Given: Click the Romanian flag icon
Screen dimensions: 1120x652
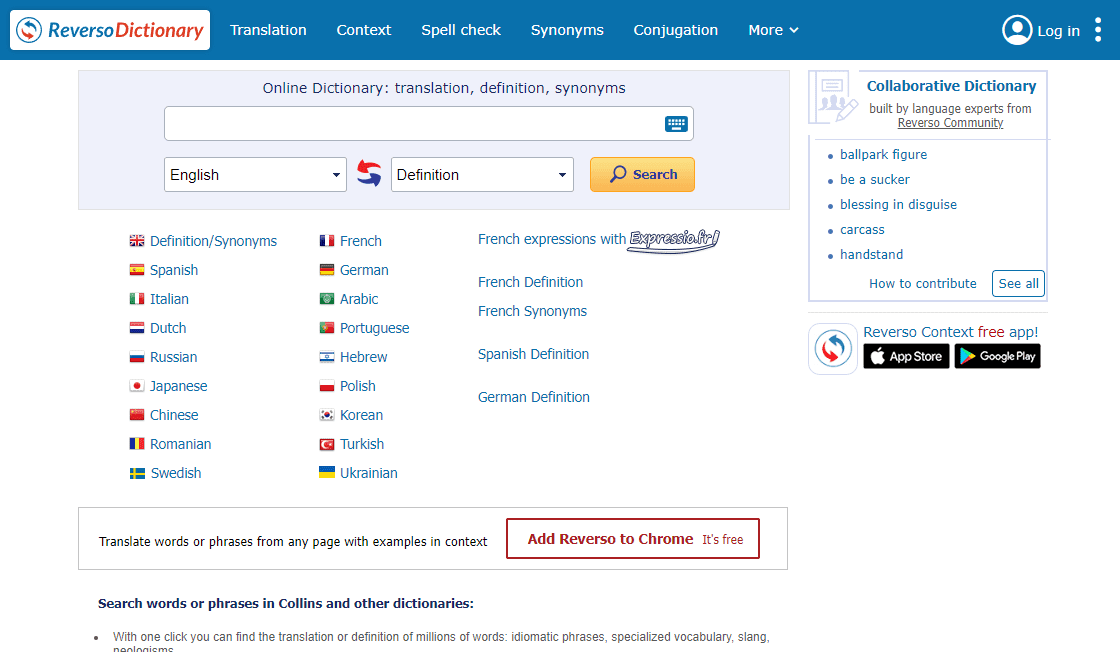Looking at the screenshot, I should pos(137,443).
